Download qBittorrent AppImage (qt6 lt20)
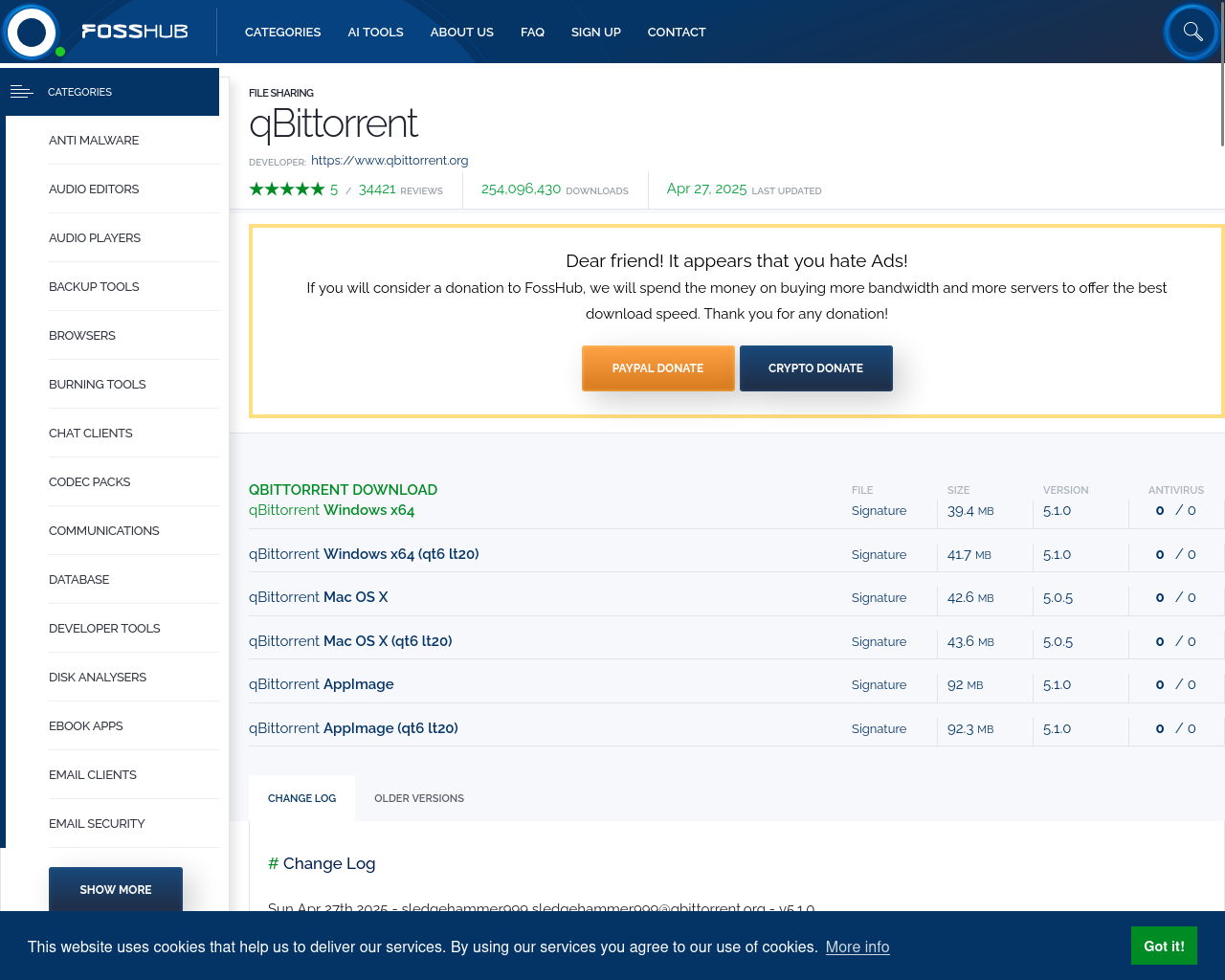This screenshot has height=980, width=1225. [354, 728]
